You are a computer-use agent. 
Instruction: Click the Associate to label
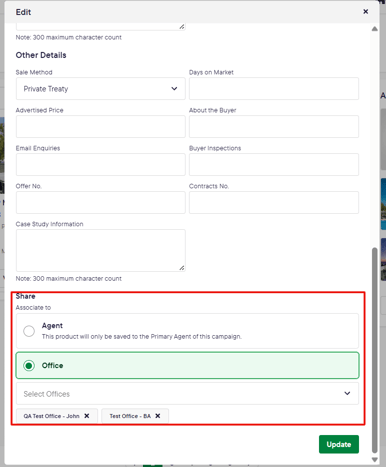[x=33, y=307]
